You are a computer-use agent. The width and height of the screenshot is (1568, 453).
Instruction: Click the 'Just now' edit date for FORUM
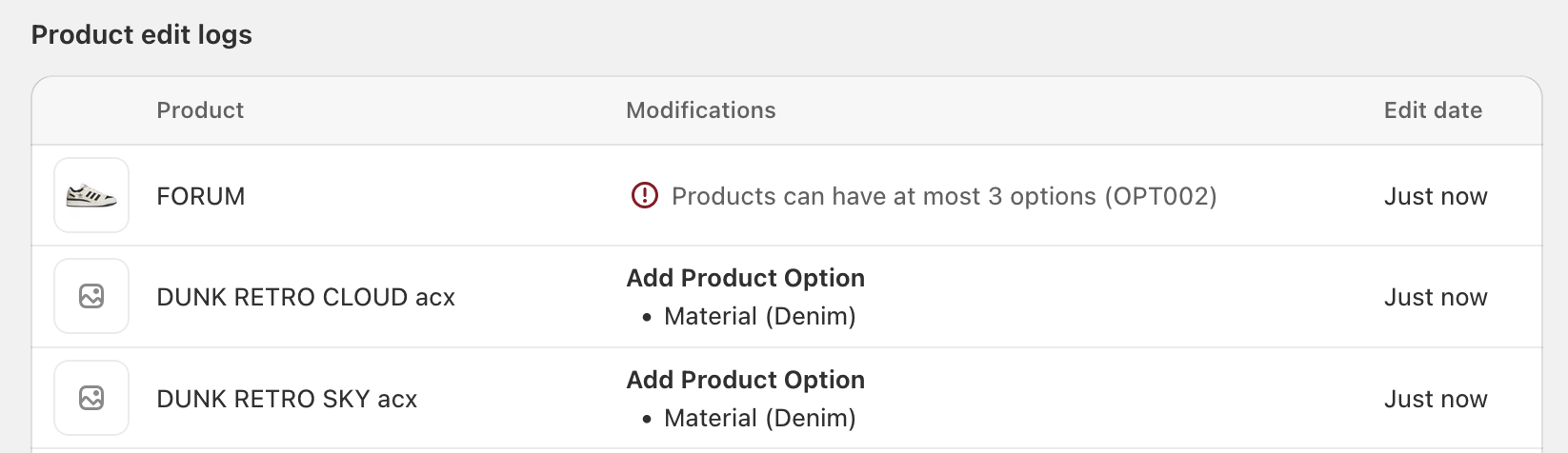(x=1436, y=196)
